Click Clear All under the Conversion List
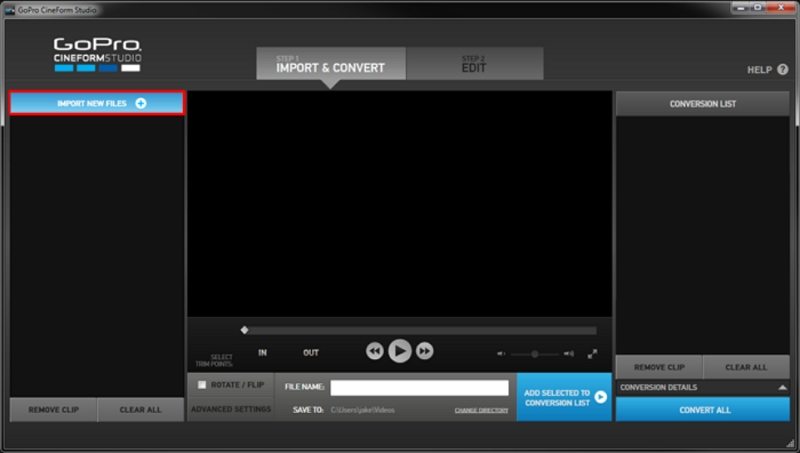 [x=746, y=367]
